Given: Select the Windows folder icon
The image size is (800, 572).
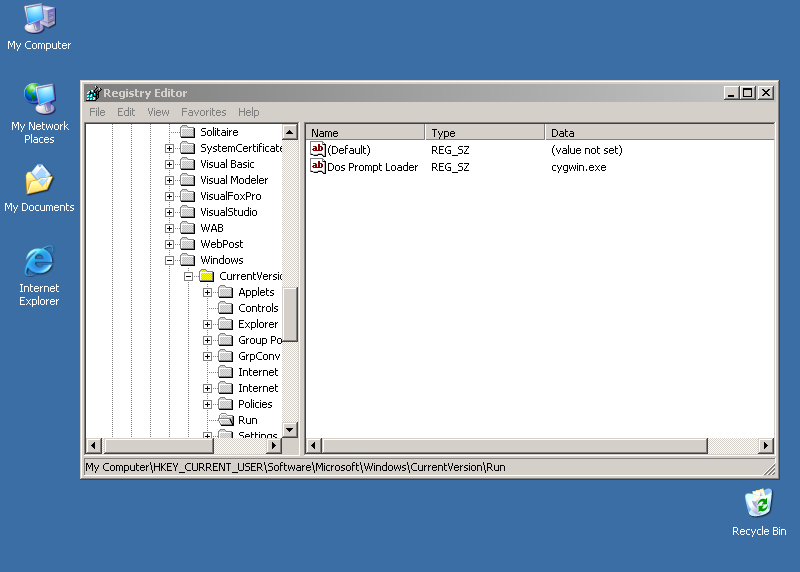Looking at the screenshot, I should click(188, 260).
